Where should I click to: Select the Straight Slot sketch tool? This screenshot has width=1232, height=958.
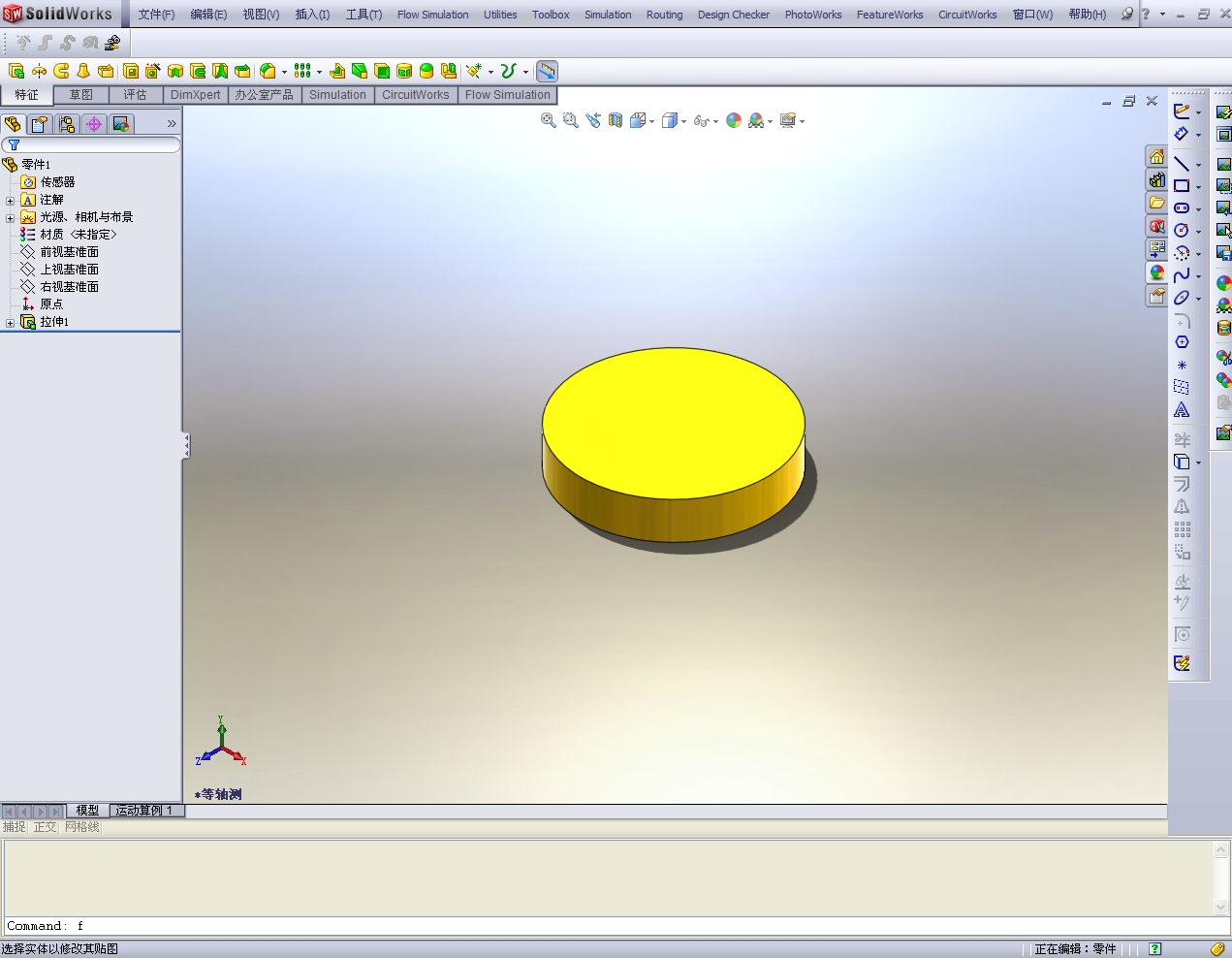pos(1182,208)
